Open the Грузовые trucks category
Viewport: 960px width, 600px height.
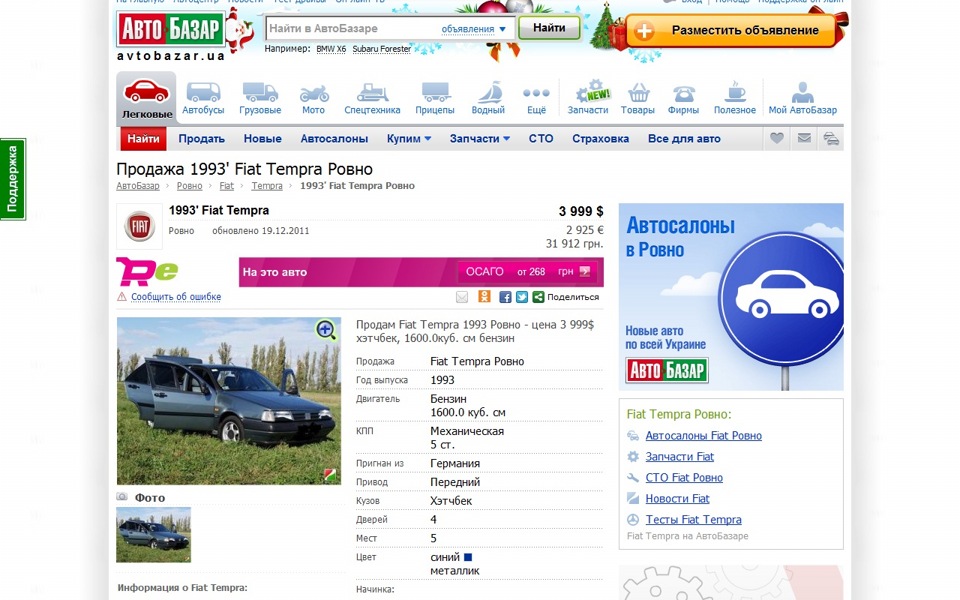tap(260, 98)
